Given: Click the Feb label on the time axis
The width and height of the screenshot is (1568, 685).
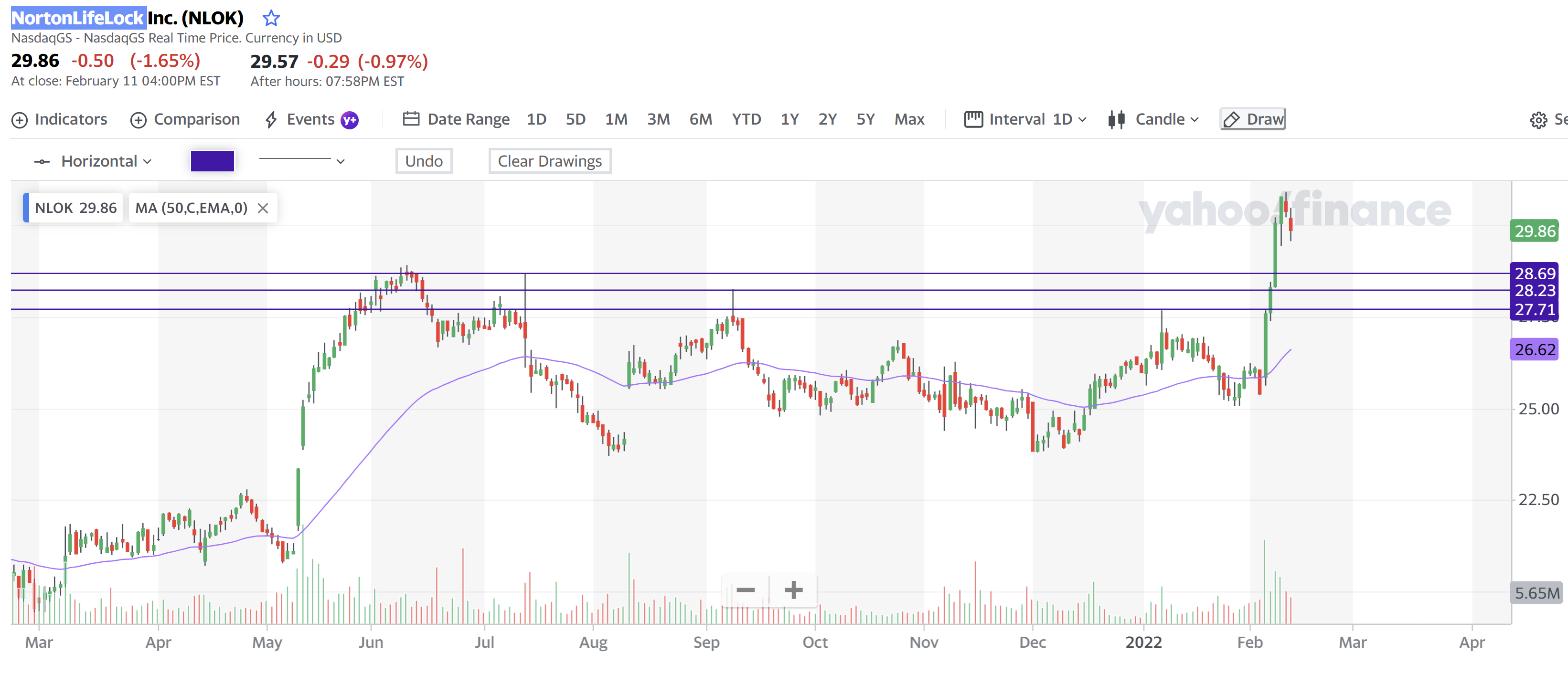Looking at the screenshot, I should [1249, 643].
